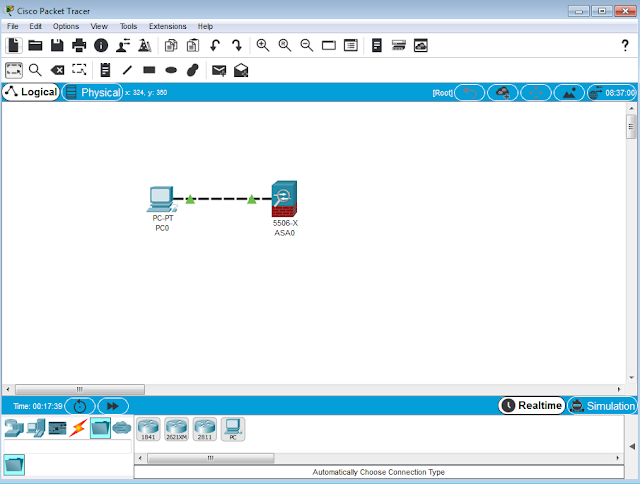This screenshot has height=484, width=640.
Task: Pick the 1841 router device
Action: click(x=148, y=429)
